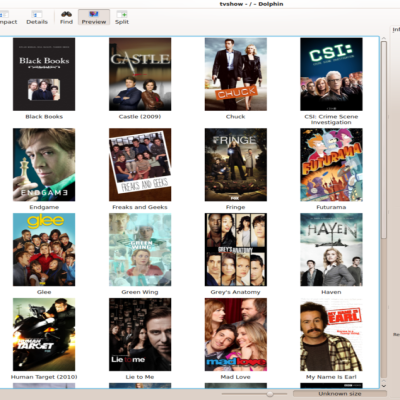This screenshot has height=400, width=400.
Task: Click the Find binoculars icon
Action: pyautogui.click(x=66, y=14)
